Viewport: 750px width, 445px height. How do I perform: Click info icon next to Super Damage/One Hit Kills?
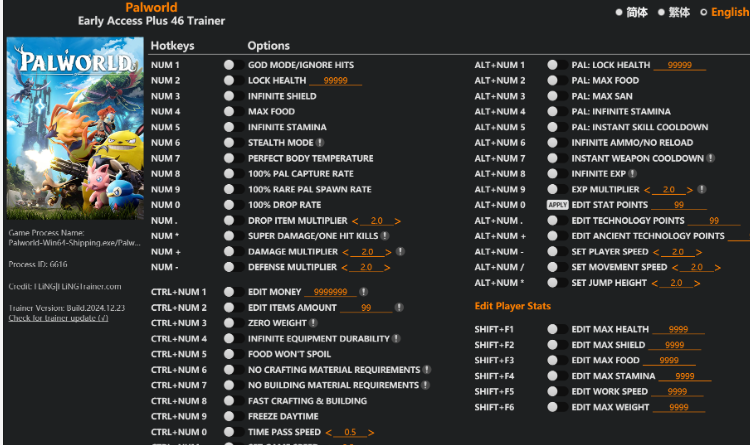[x=386, y=236]
